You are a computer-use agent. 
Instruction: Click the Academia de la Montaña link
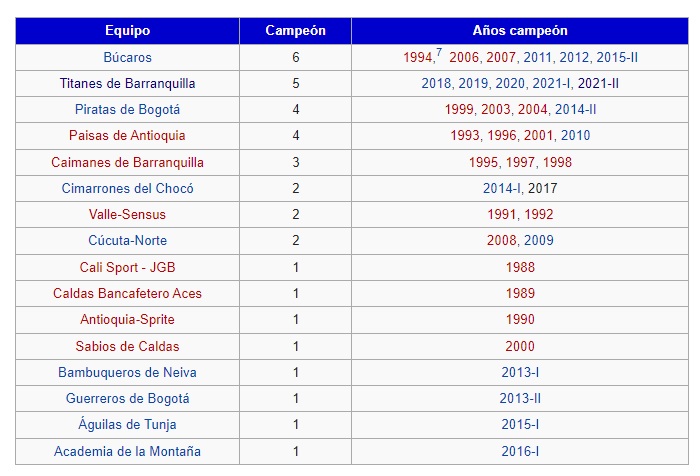coord(128,451)
